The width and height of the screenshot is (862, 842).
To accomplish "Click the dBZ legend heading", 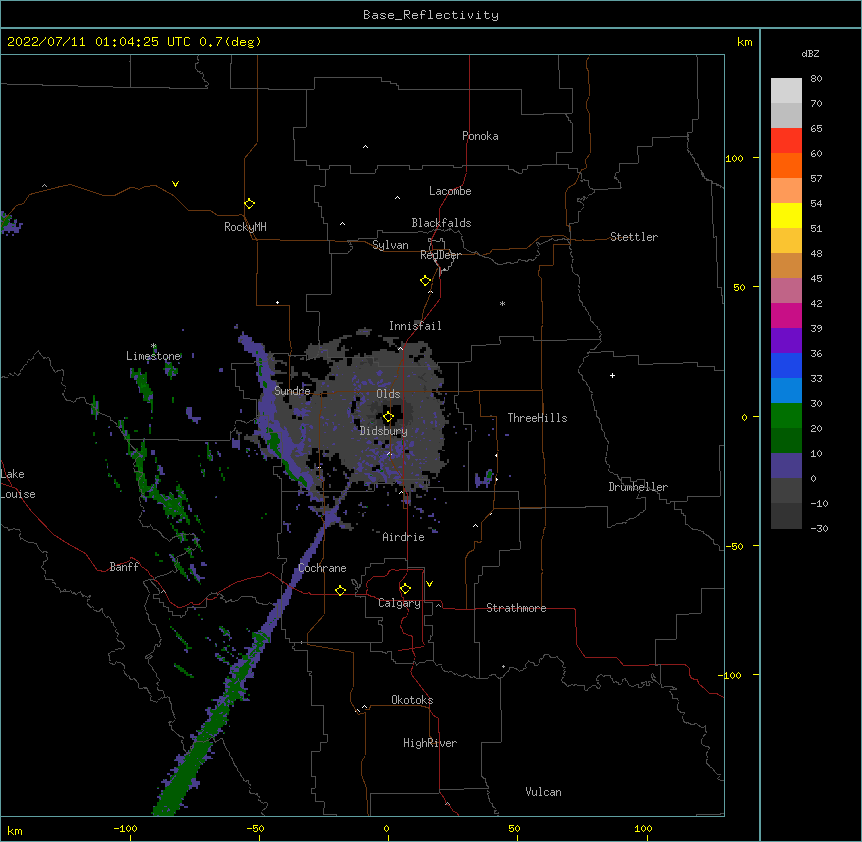I will (810, 53).
